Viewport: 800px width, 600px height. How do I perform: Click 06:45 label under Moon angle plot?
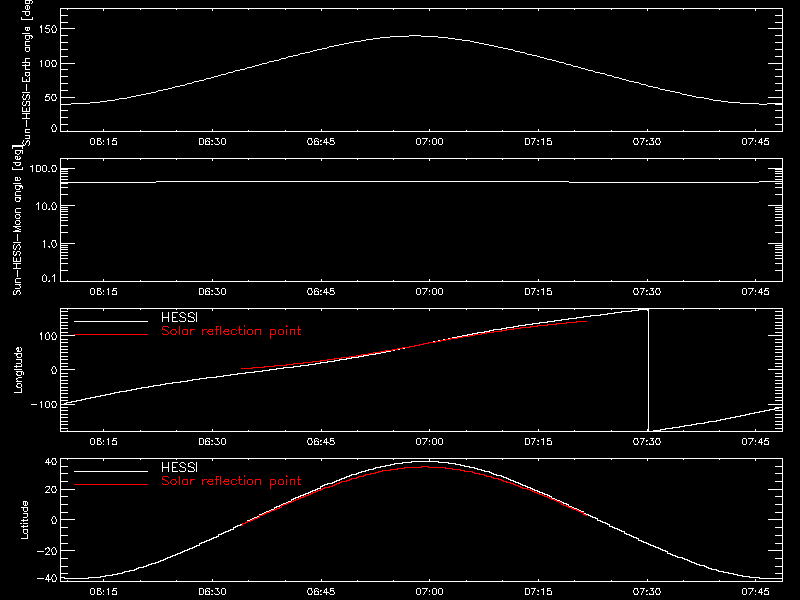tap(321, 292)
